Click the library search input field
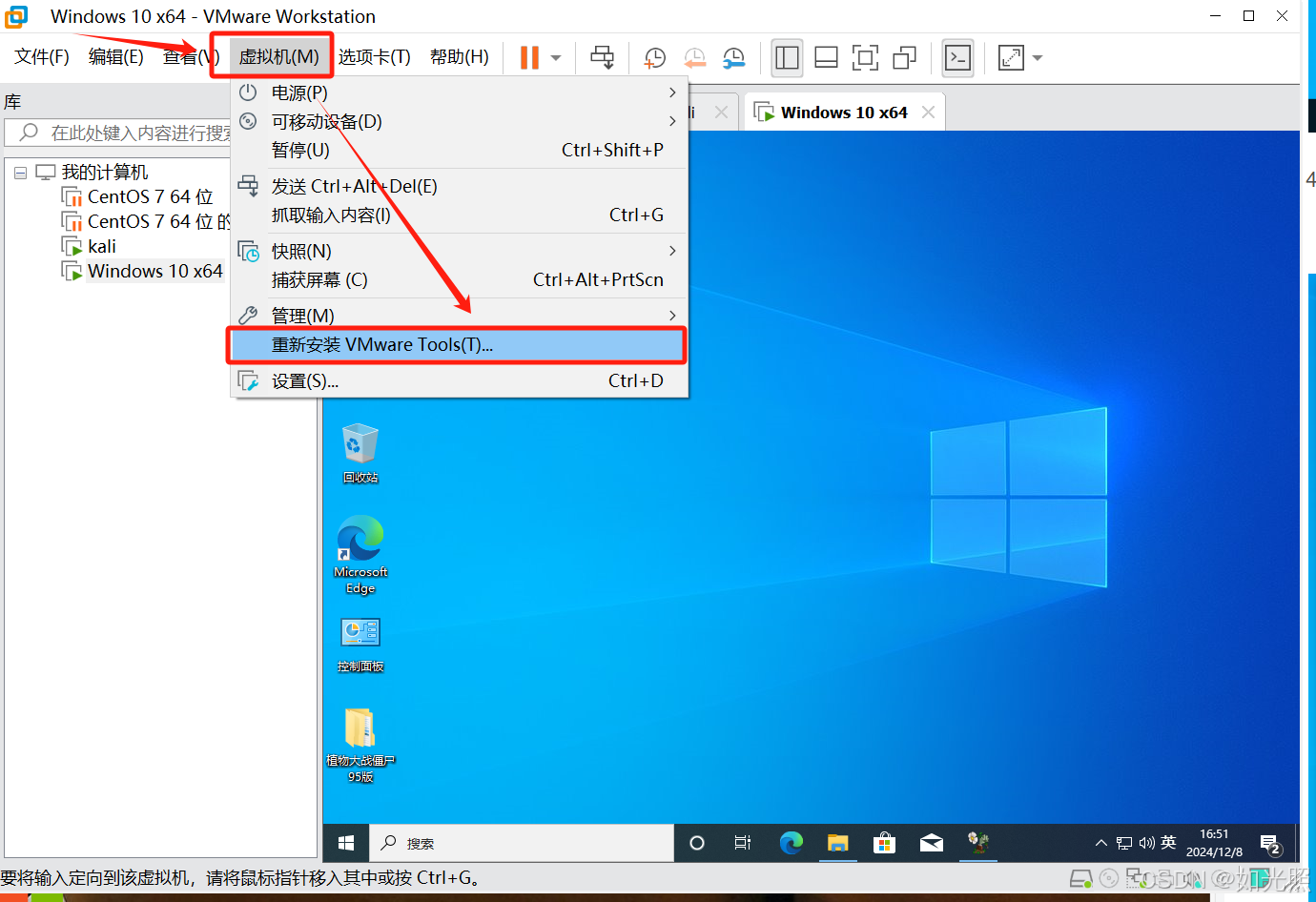The width and height of the screenshot is (1316, 902). click(119, 133)
